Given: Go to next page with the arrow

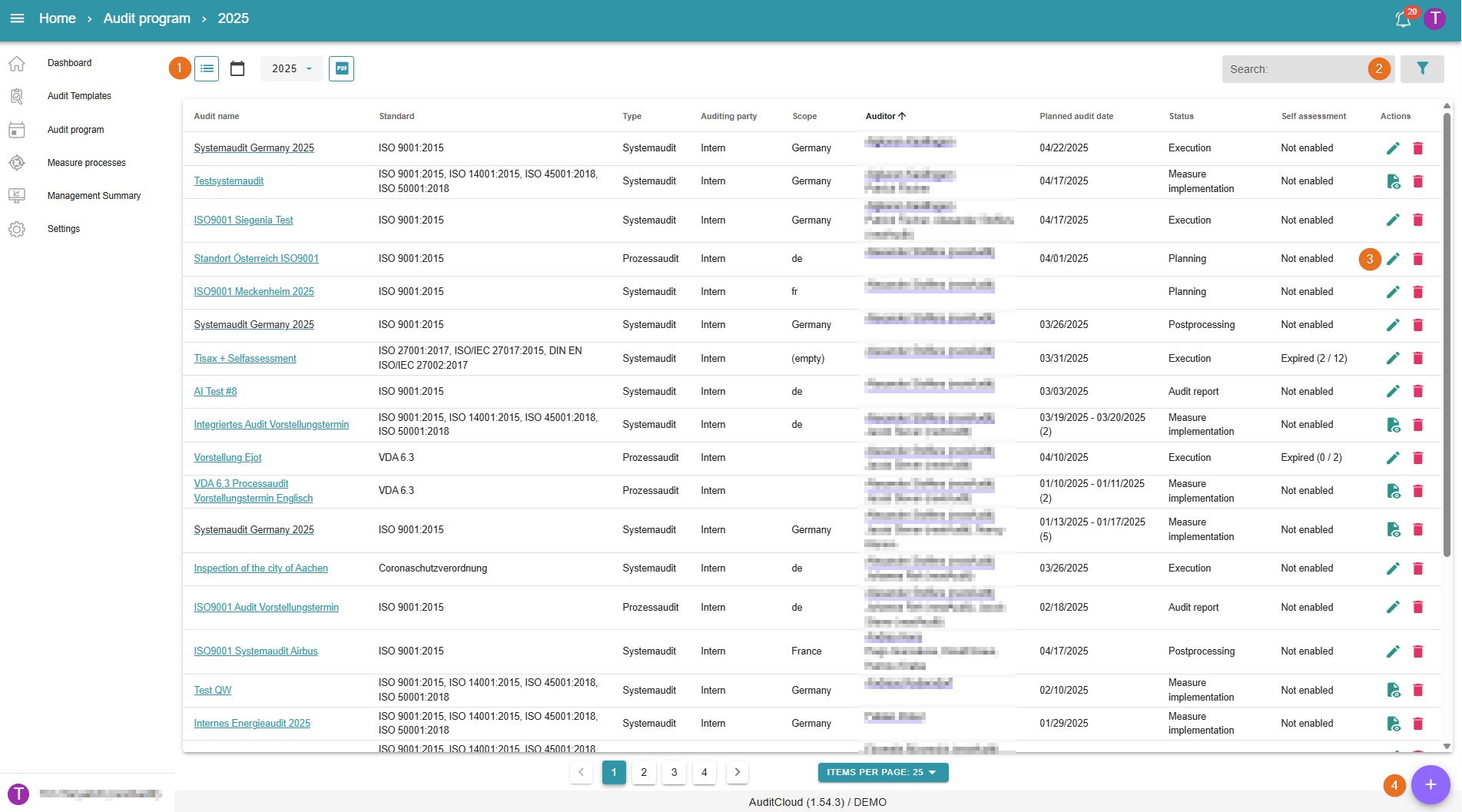Looking at the screenshot, I should (x=737, y=773).
